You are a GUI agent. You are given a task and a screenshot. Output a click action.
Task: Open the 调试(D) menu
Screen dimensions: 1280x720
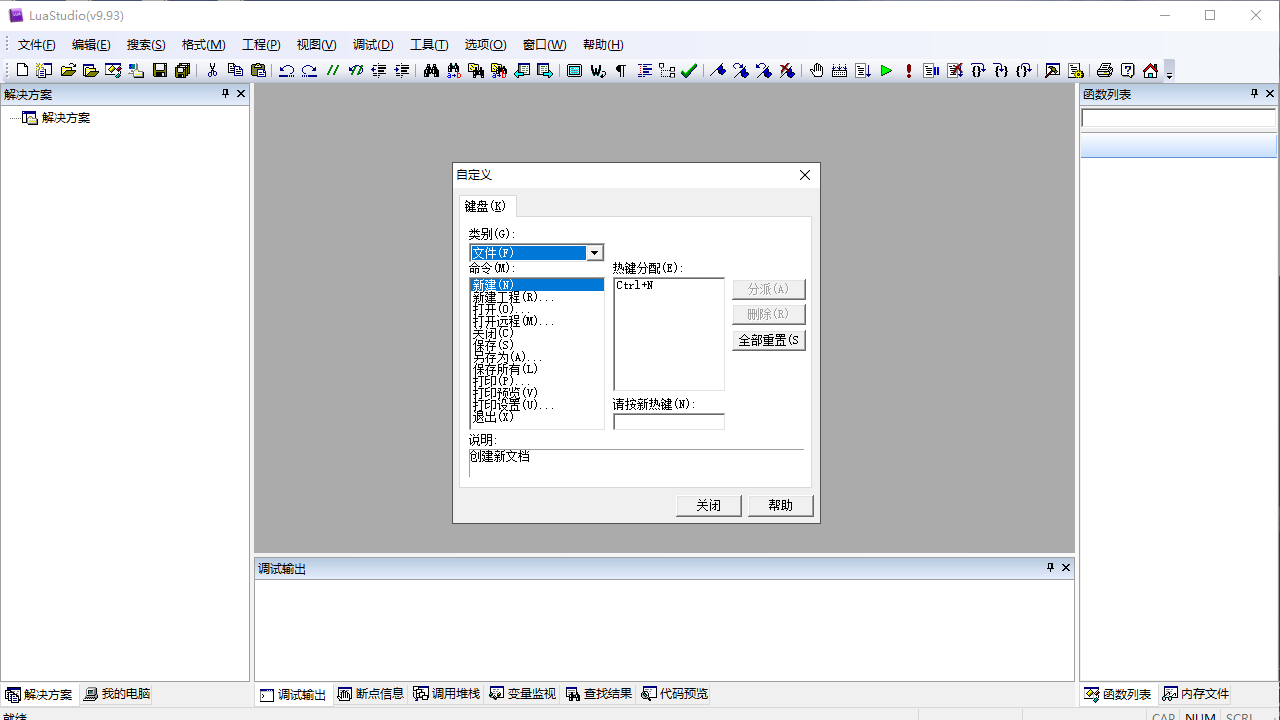point(372,44)
